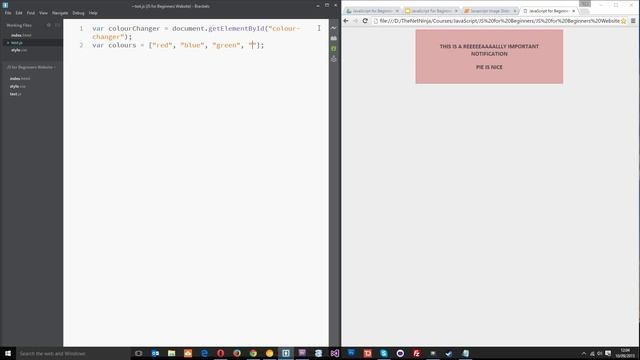Viewport: 640px width, 360px height.
Task: Switch to the JavaScript Image Slider tab
Action: point(489,11)
